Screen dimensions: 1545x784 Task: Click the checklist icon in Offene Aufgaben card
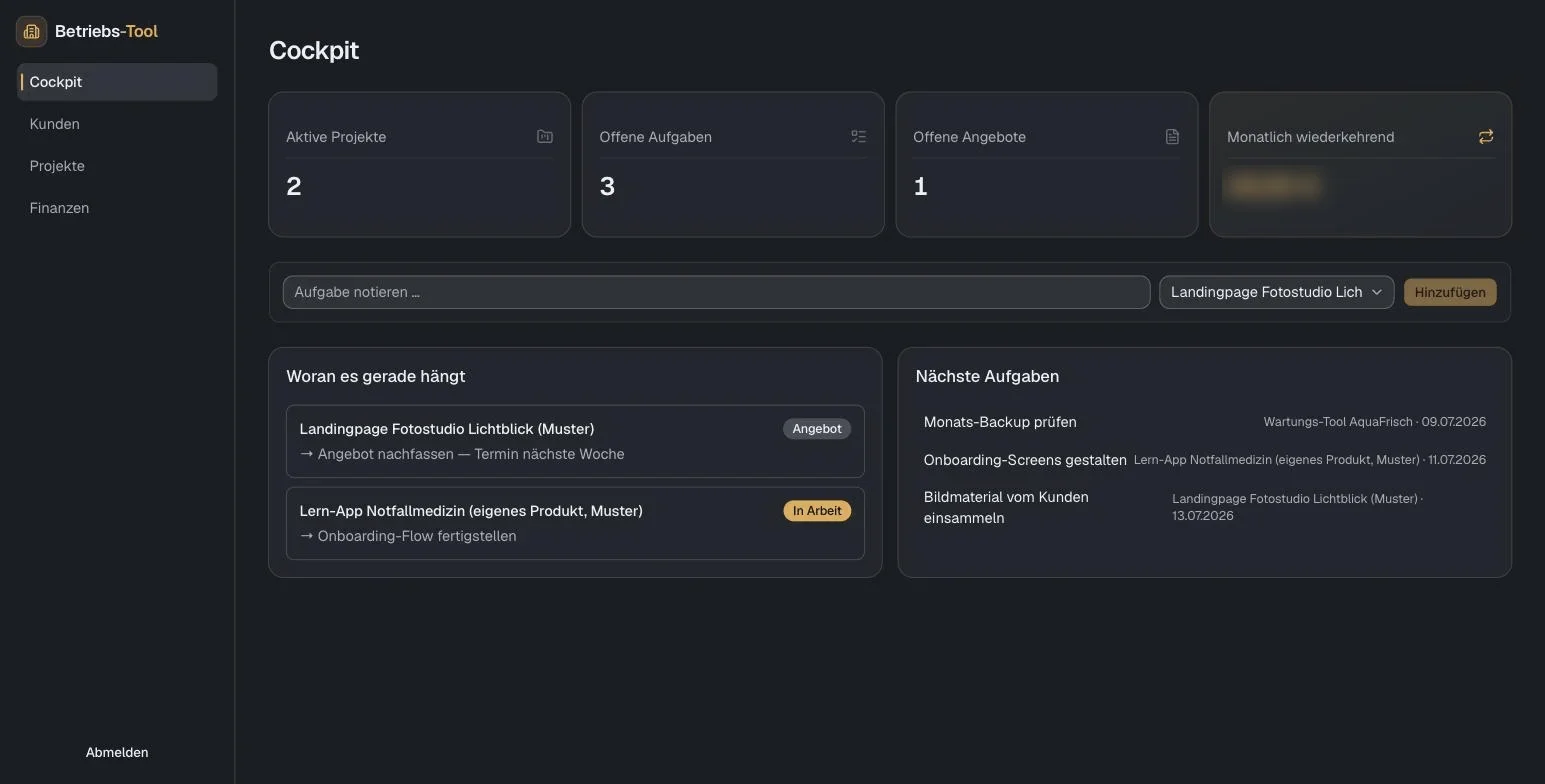point(858,136)
